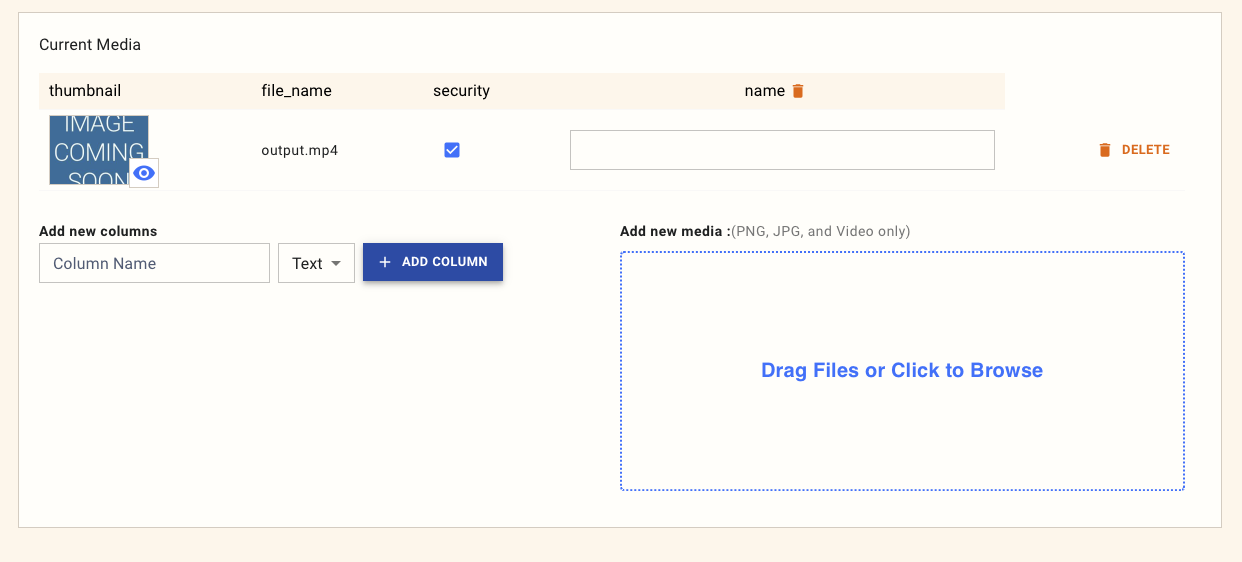The image size is (1242, 562).
Task: Open the Text column type dropdown
Action: click(316, 264)
